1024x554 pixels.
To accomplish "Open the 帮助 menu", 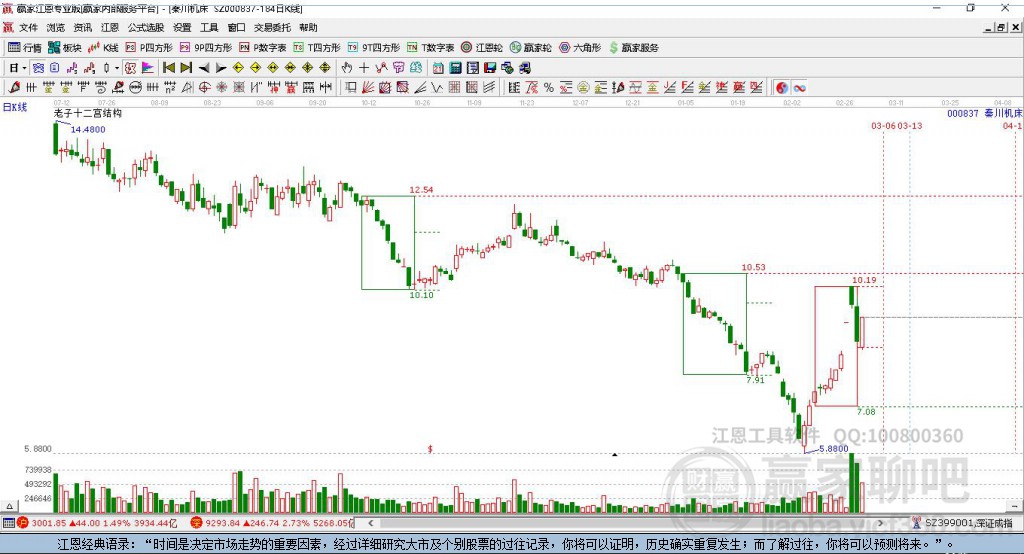I will 308,27.
